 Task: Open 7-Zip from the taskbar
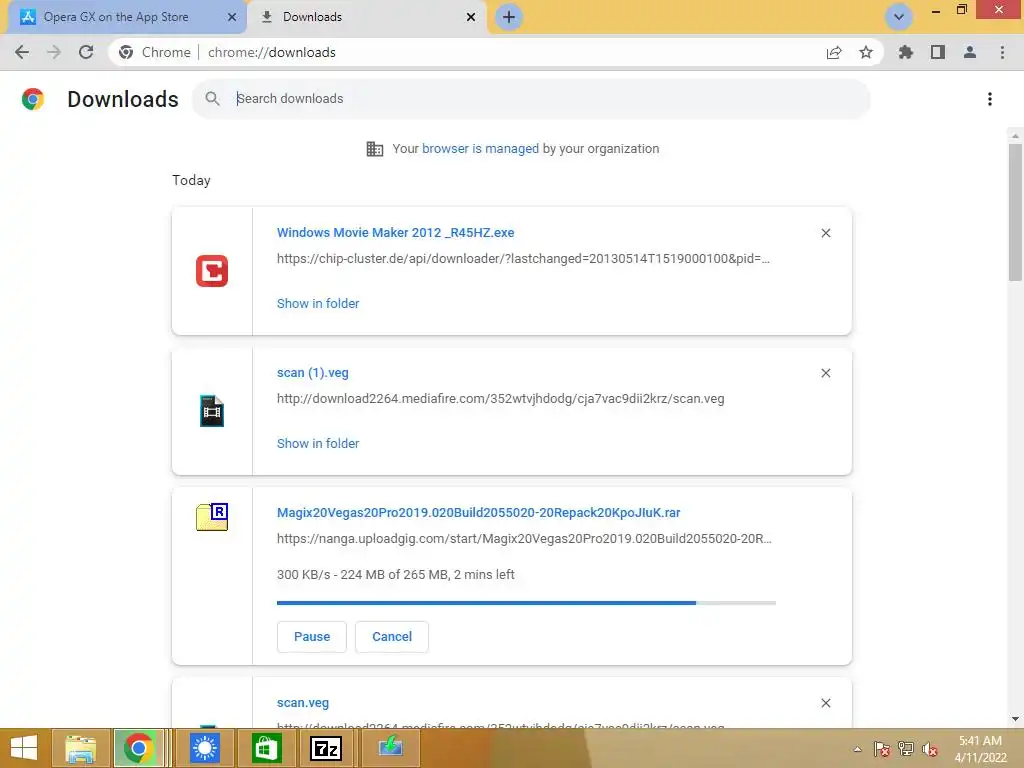(x=325, y=748)
